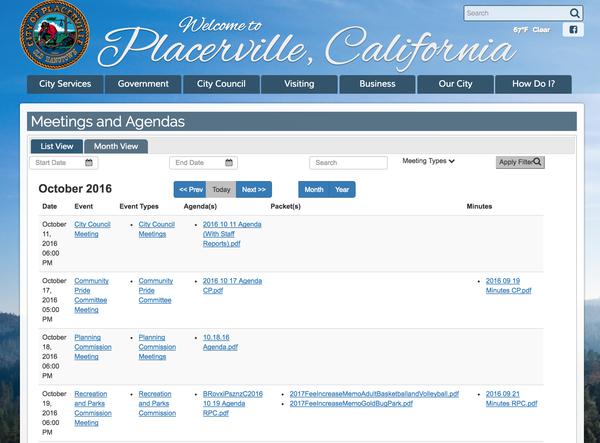Viewport: 600px width, 443px height.
Task: Open the City Services menu
Action: 65,84
